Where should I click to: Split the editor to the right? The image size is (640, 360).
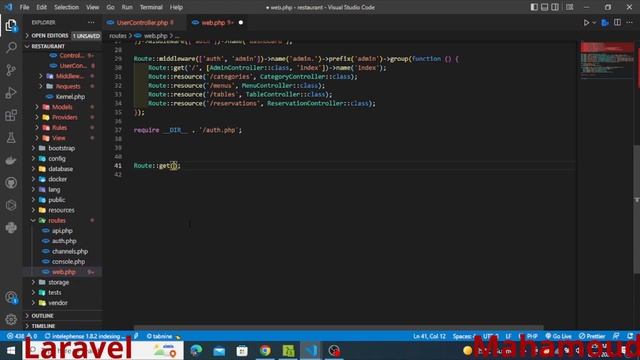[617, 22]
